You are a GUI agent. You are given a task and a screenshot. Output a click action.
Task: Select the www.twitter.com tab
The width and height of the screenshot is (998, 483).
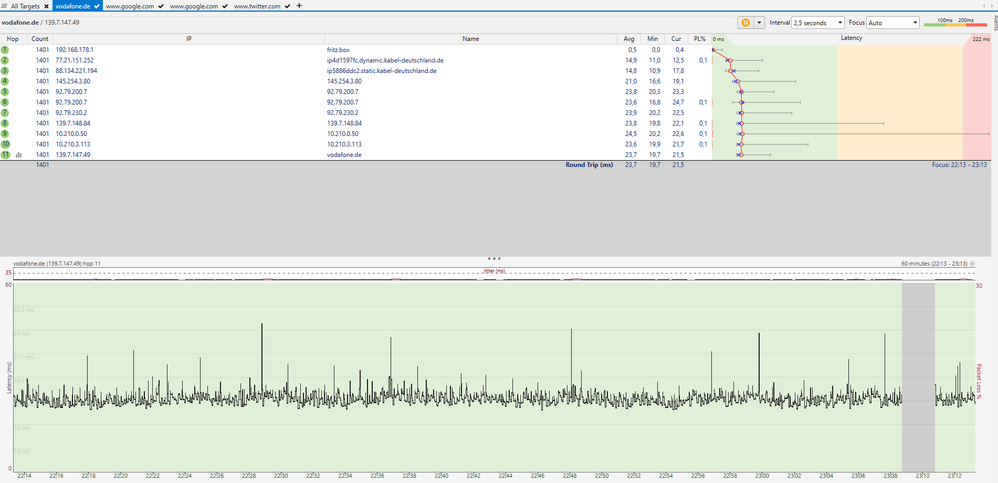257,6
